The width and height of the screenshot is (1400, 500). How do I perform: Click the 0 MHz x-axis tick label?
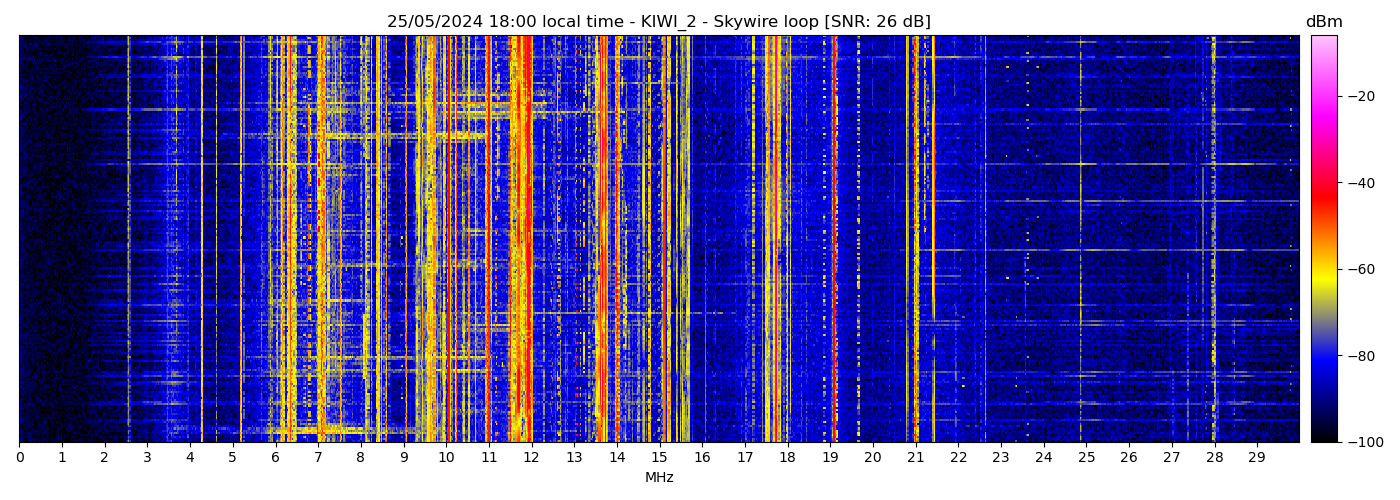[x=19, y=457]
